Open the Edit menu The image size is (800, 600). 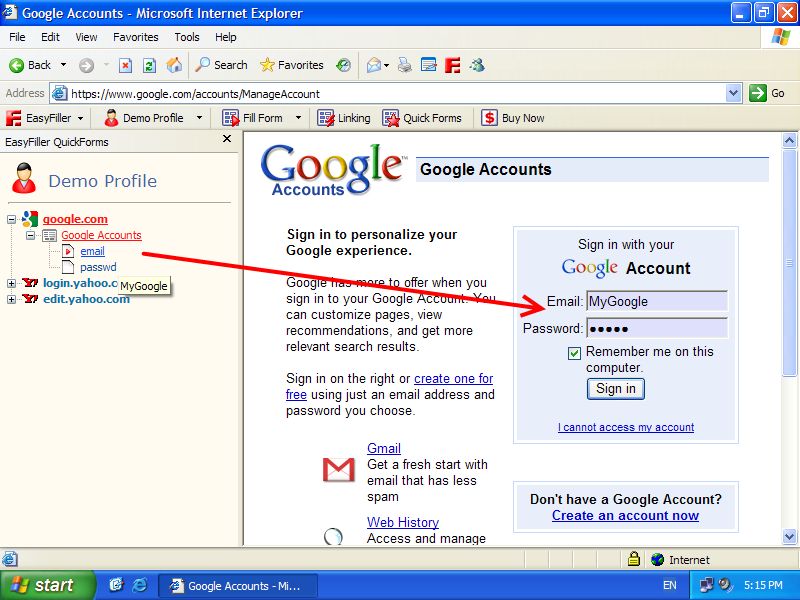pos(50,37)
